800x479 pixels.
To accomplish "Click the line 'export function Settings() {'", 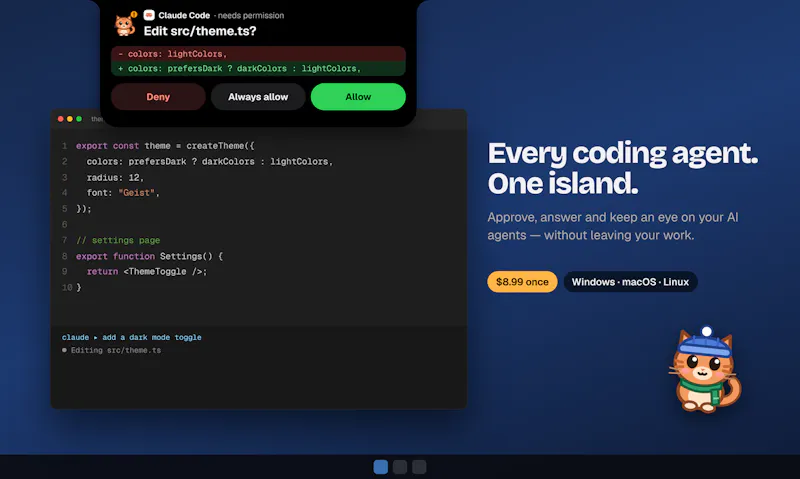I will 149,256.
